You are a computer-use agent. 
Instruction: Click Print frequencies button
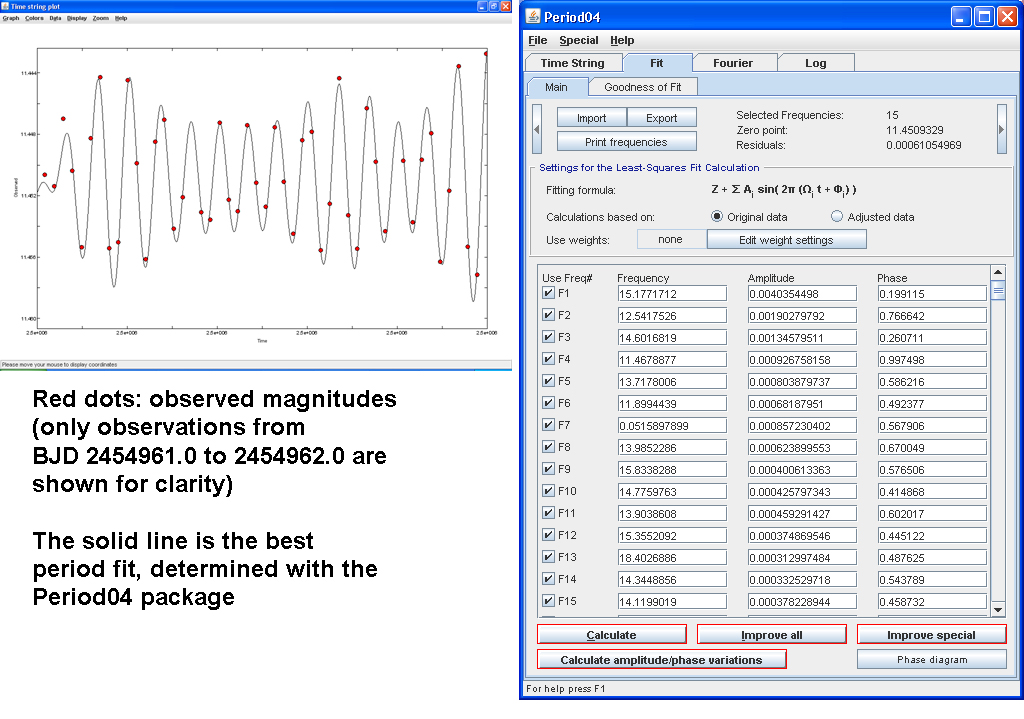[x=626, y=142]
